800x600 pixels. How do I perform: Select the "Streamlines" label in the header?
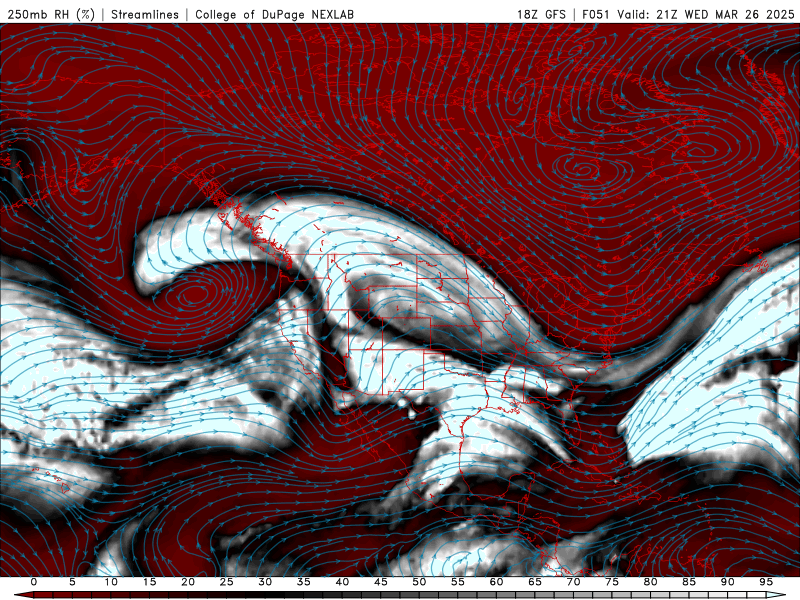click(x=145, y=14)
